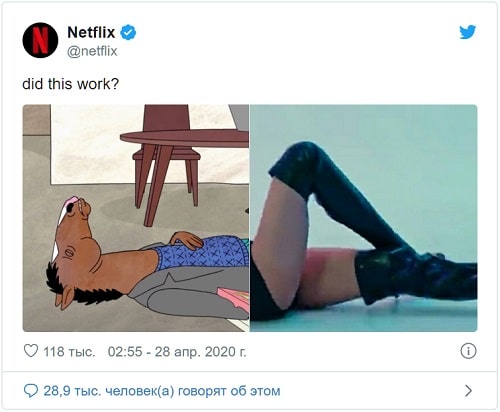Open the Netflix profile avatar
Screen dimensions: 500x412
point(40,40)
